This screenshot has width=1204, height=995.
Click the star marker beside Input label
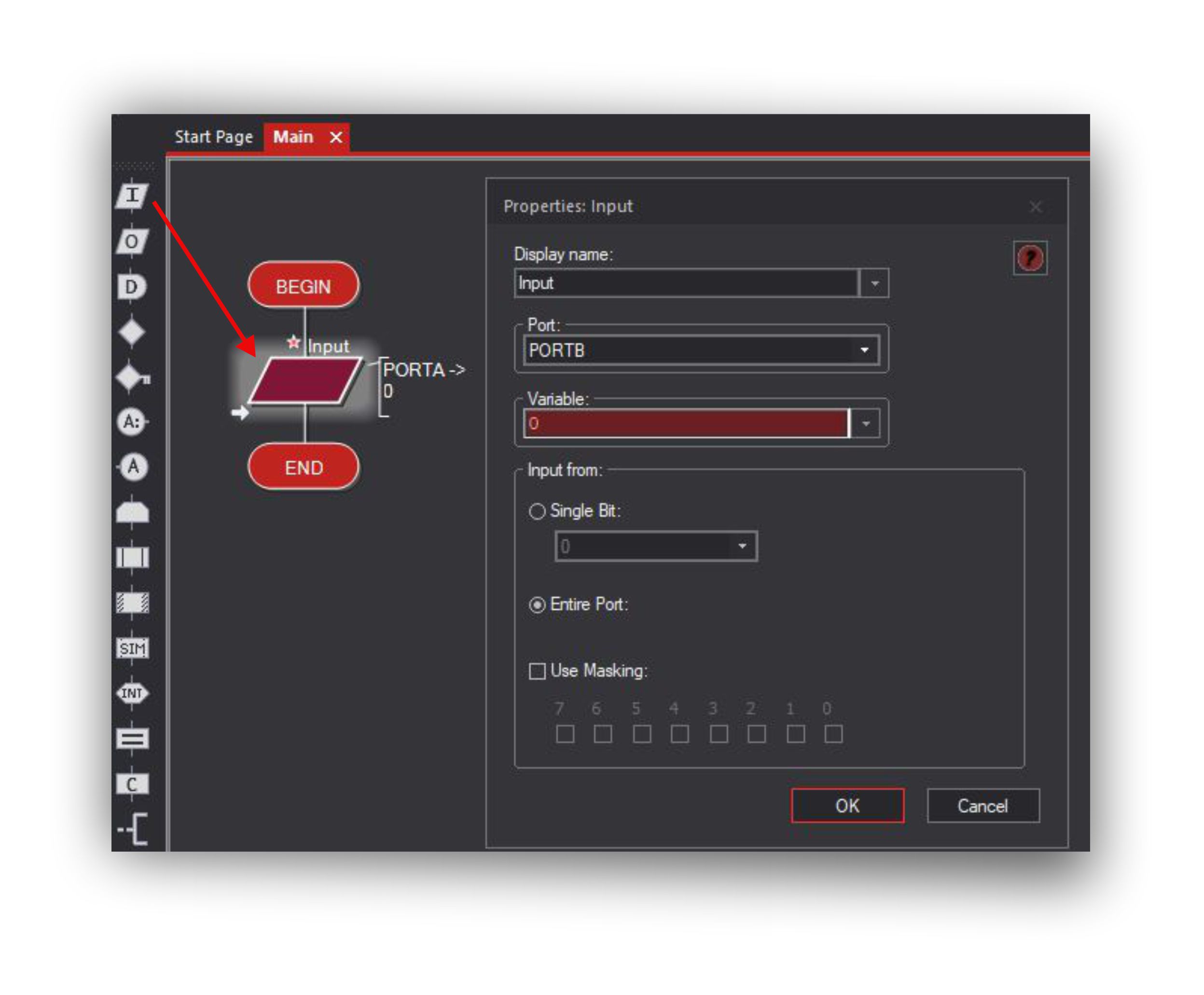(x=293, y=343)
